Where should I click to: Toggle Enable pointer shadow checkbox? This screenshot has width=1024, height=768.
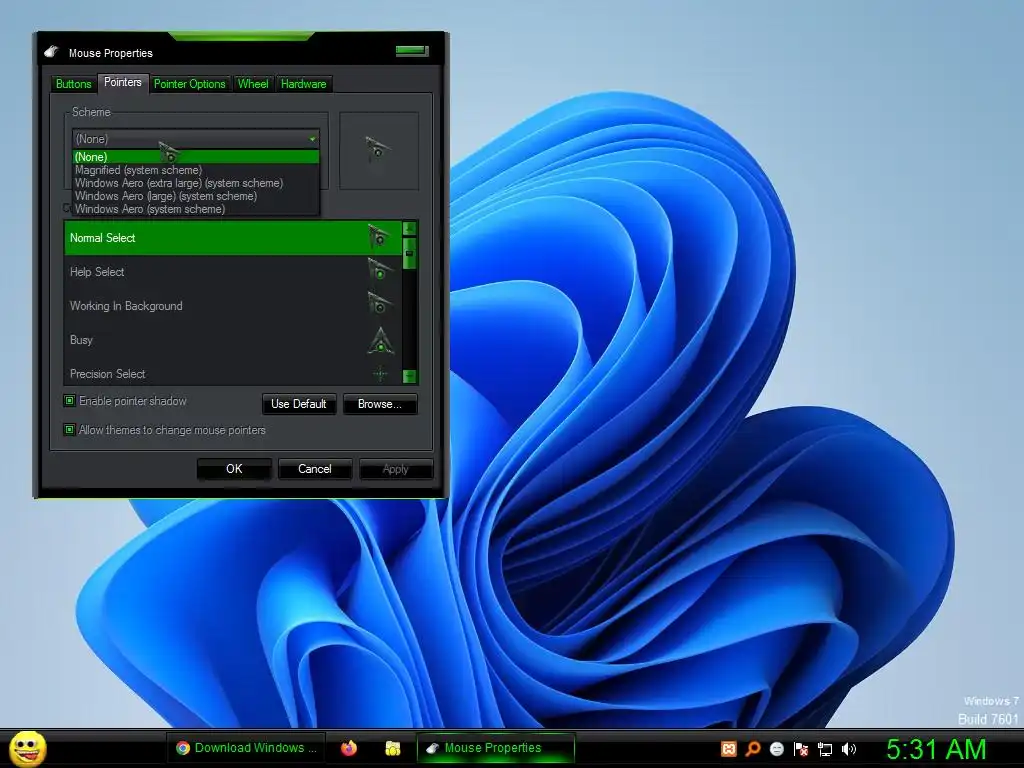[69, 400]
